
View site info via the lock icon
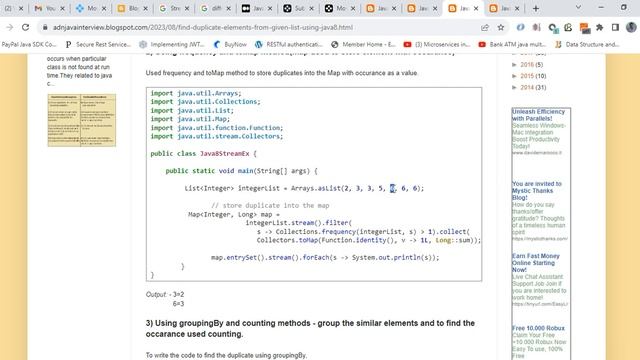coord(45,27)
